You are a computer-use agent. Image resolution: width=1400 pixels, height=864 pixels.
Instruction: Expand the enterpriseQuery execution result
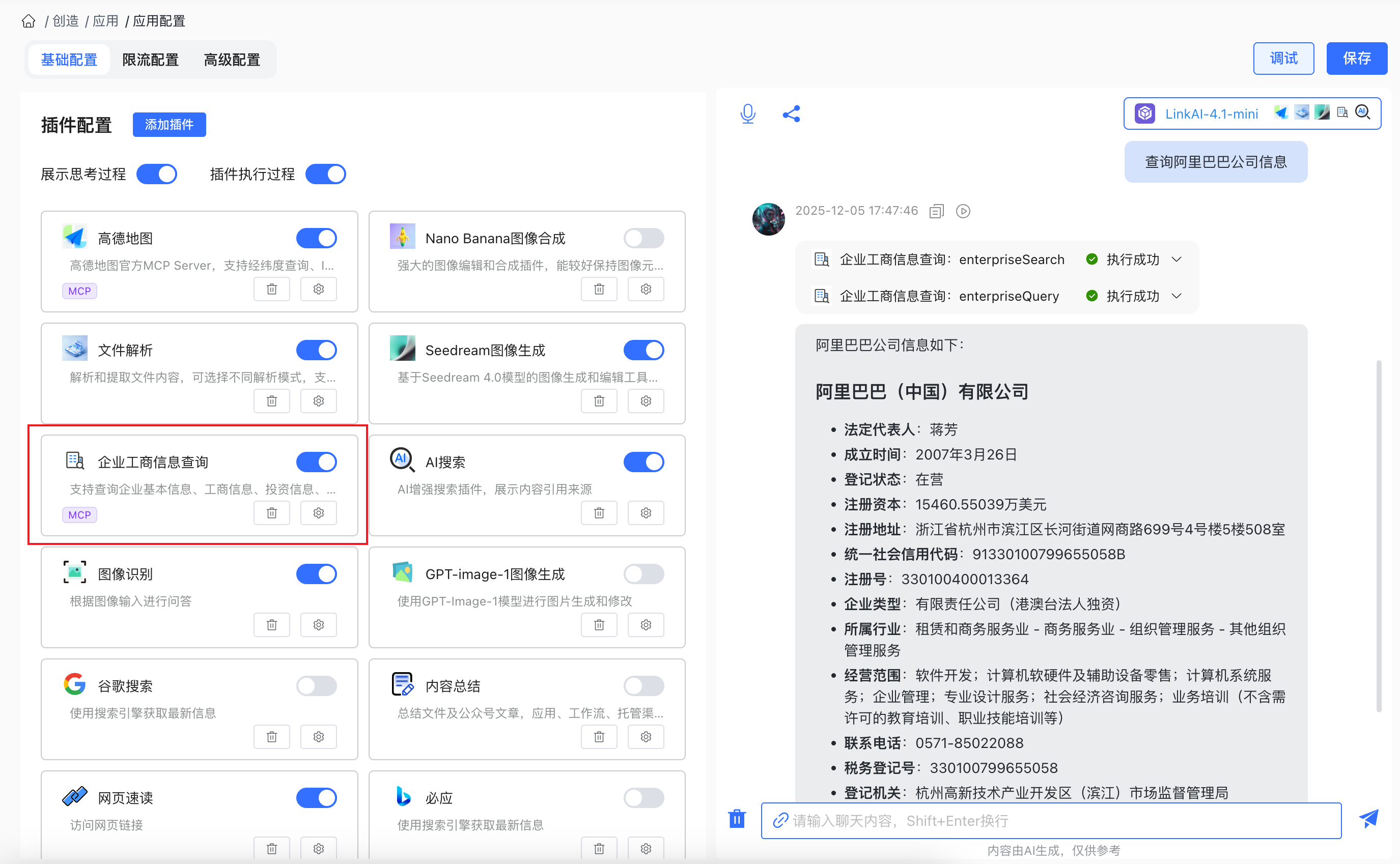tap(1177, 296)
